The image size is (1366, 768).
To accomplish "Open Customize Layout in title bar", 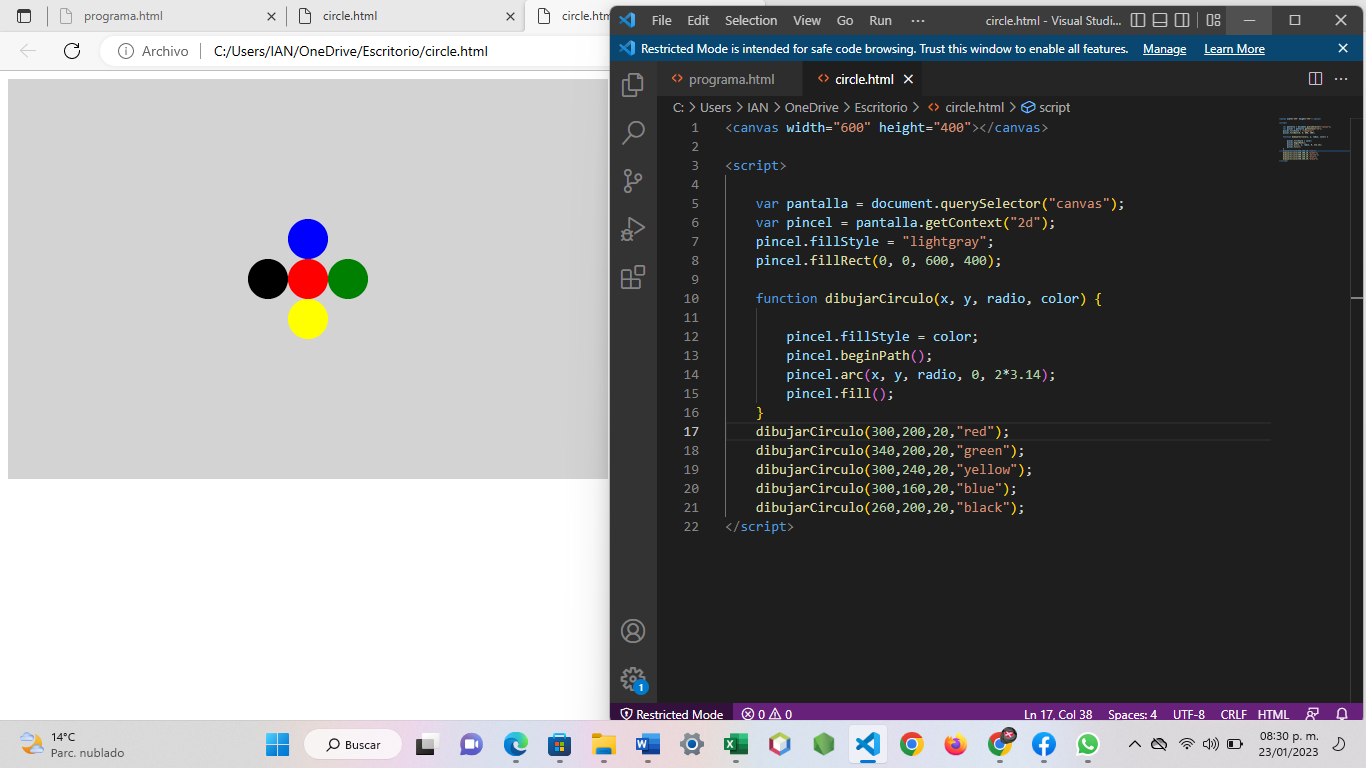I will point(1213,20).
